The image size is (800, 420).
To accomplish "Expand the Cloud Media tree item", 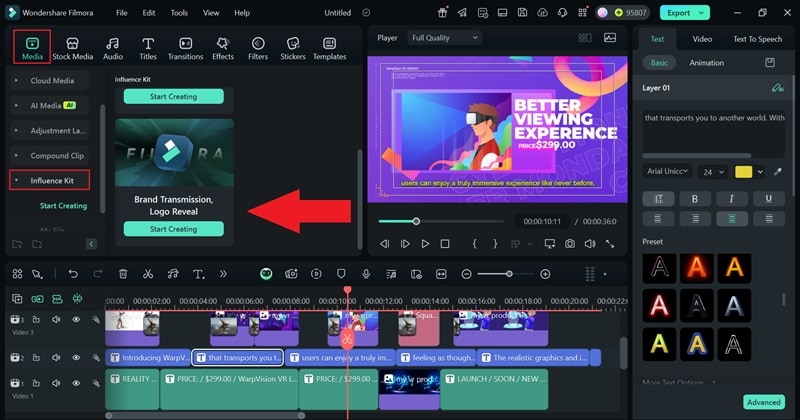I will coord(16,81).
